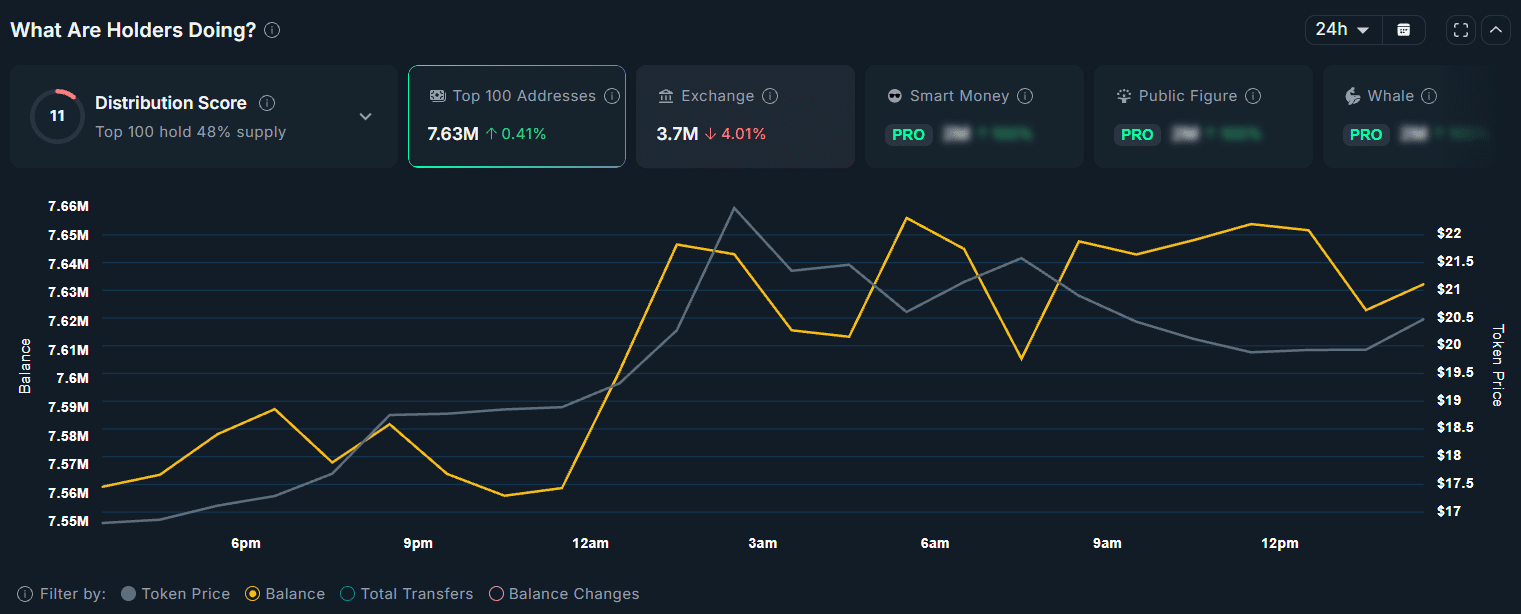Click the What Are Holders Doing heading
Viewport: 1521px width, 614px height.
coord(130,29)
